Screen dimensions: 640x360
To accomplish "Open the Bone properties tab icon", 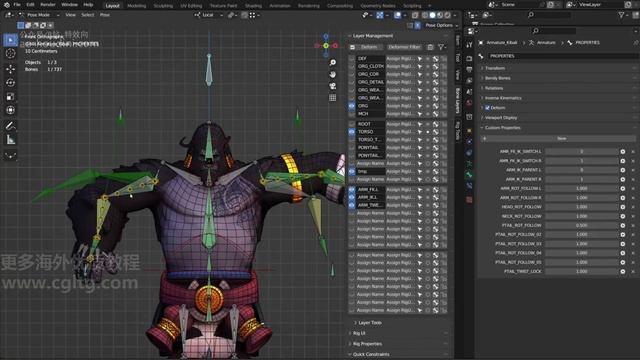I will [469, 175].
